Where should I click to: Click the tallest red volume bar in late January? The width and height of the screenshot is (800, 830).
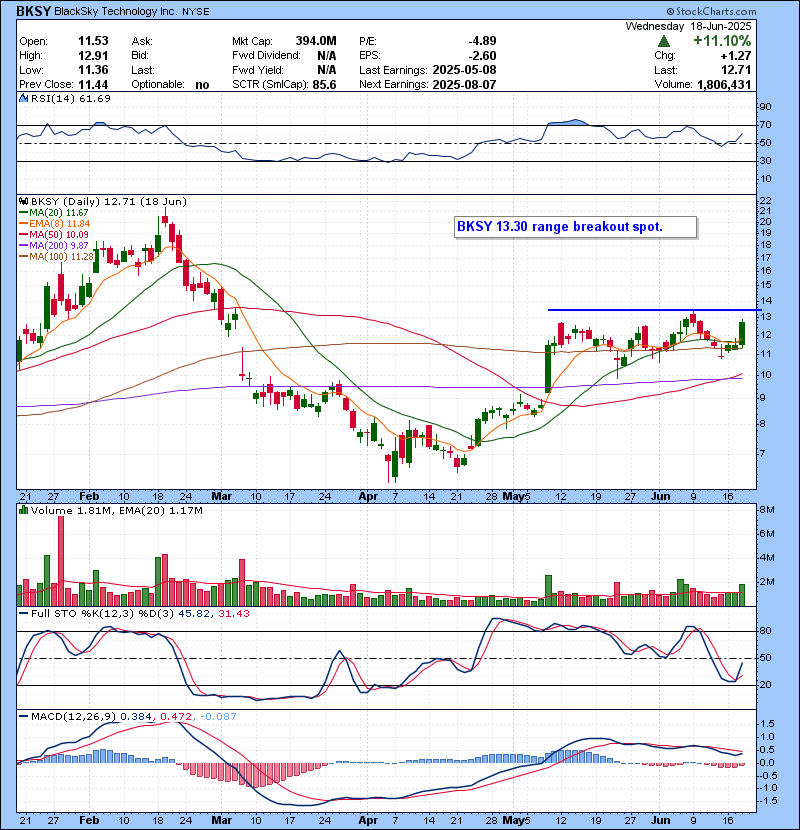[61, 561]
